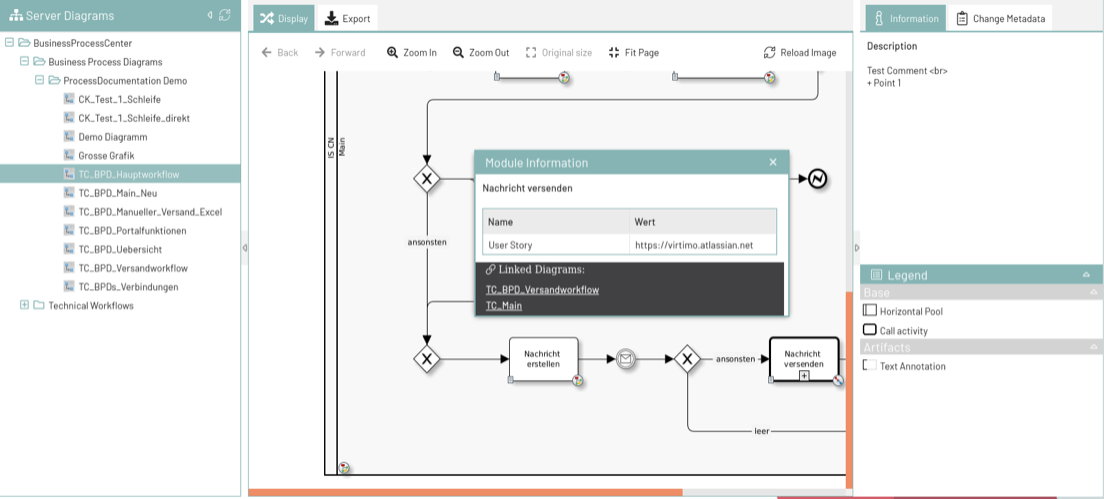Follow the TC_Main linked diagram link

coord(504,306)
